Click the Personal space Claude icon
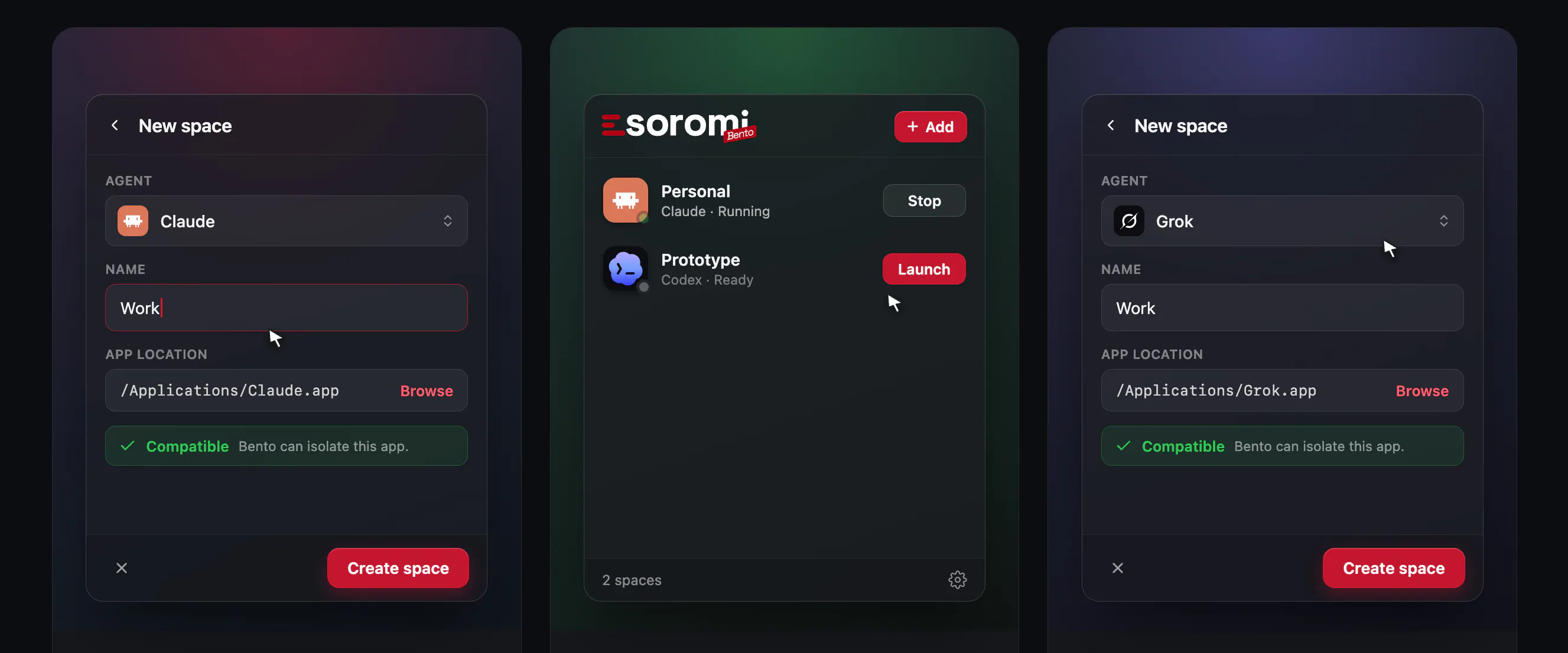 pyautogui.click(x=625, y=200)
